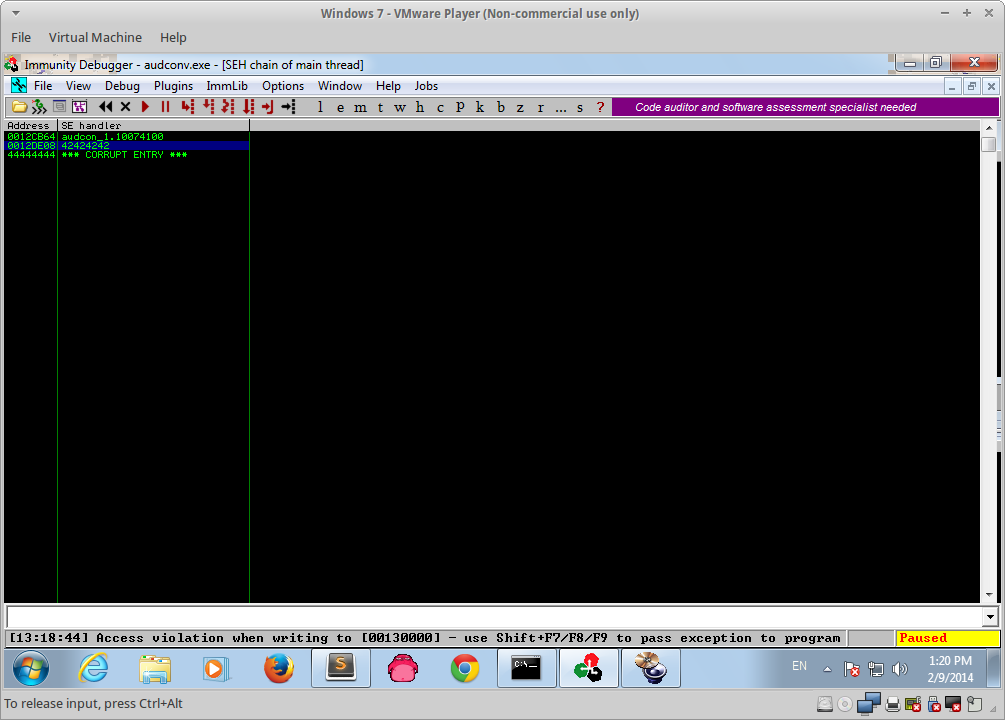Open the Window menu
The height and width of the screenshot is (720, 1005).
tap(340, 86)
